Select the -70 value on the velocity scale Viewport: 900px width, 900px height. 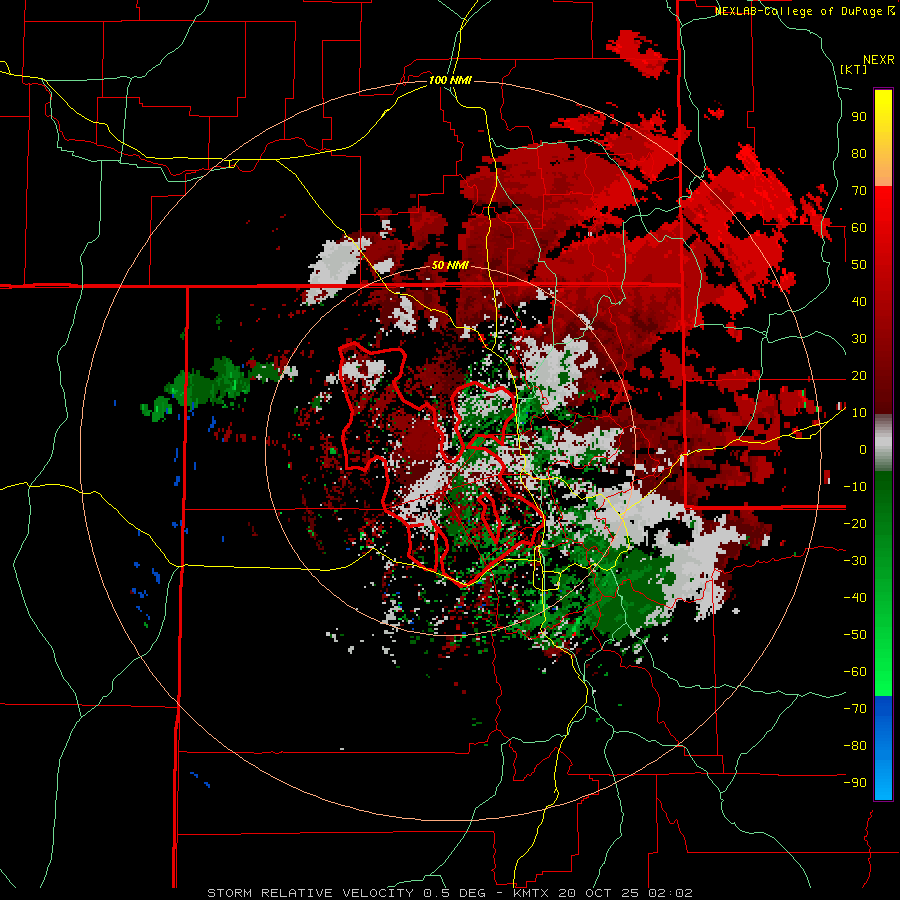coord(855,709)
